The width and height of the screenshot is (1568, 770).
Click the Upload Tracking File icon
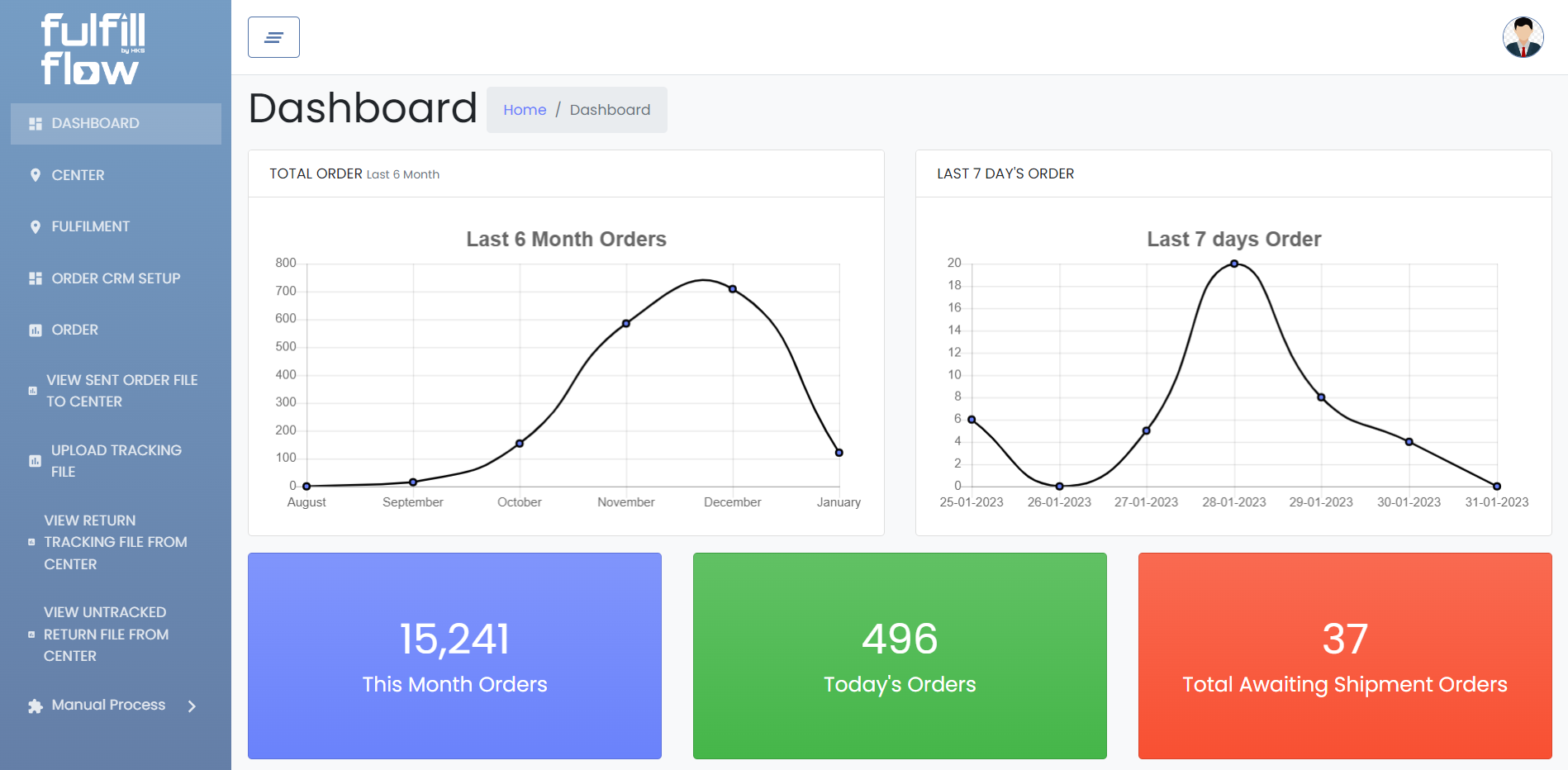coord(35,461)
